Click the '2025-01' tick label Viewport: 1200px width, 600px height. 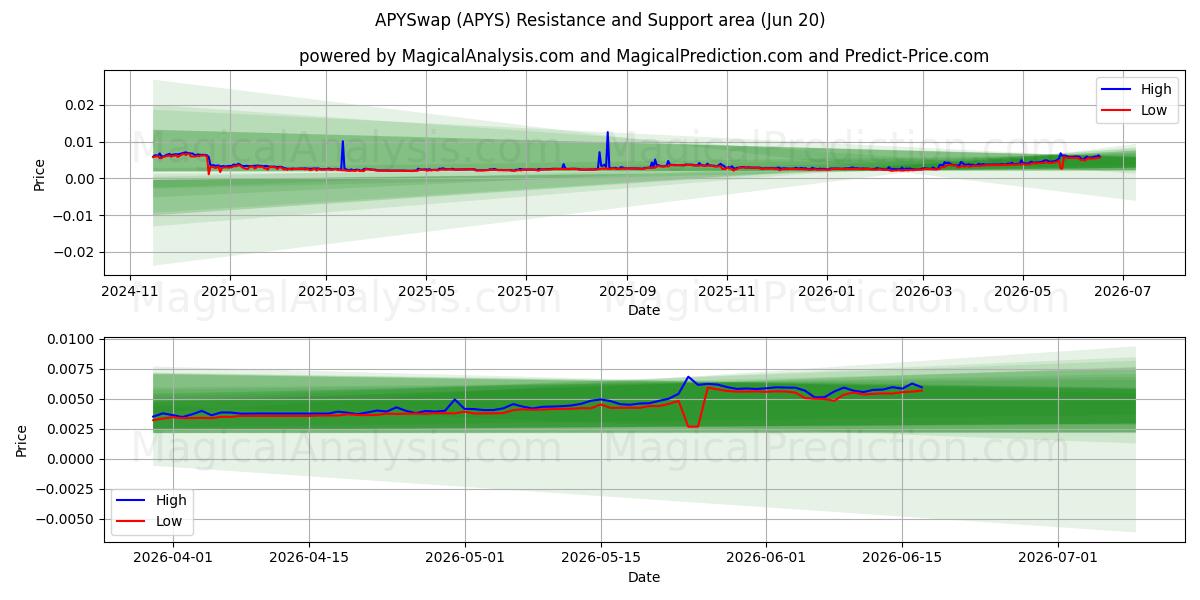pos(230,291)
